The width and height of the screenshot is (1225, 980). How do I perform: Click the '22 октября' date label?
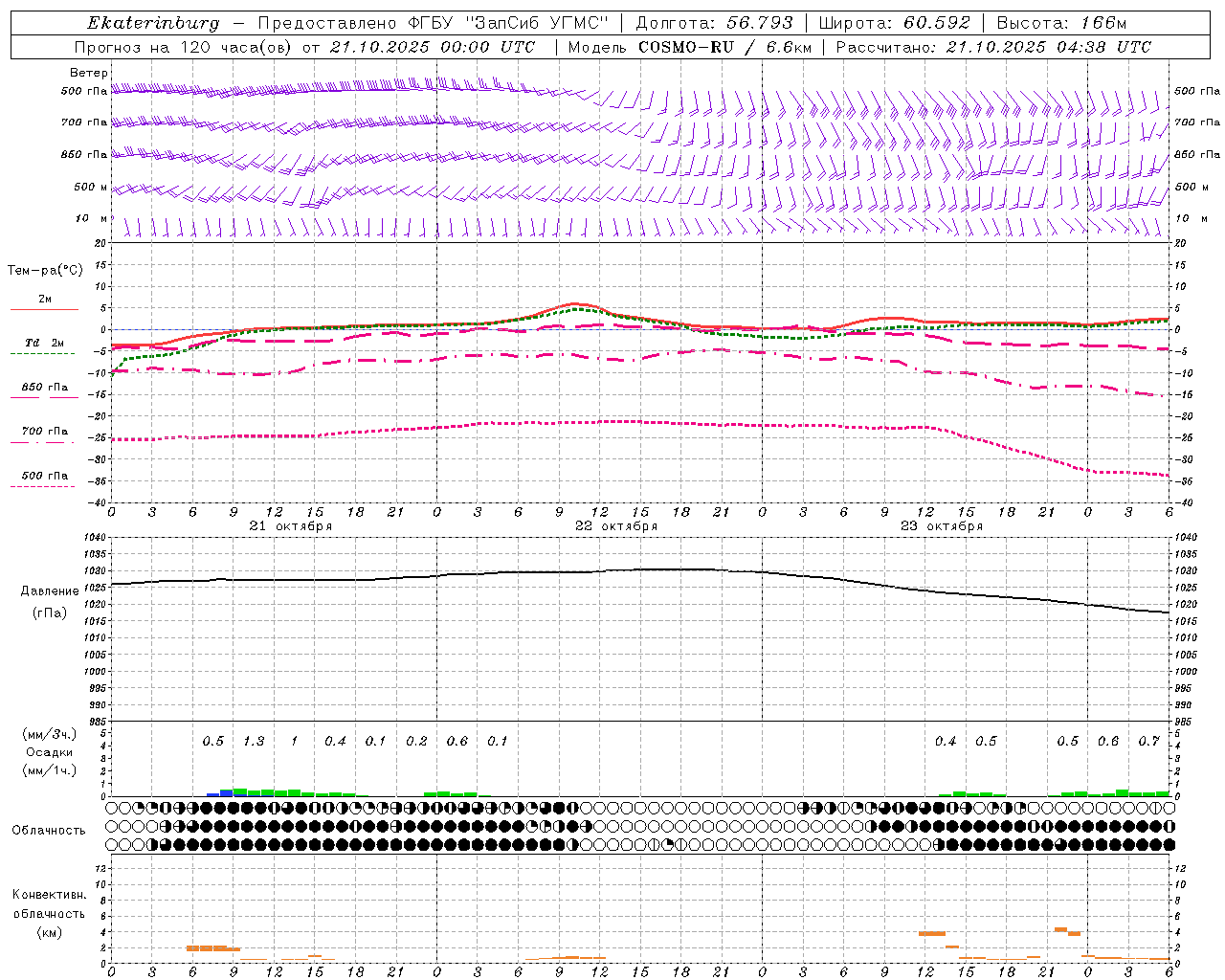click(616, 526)
